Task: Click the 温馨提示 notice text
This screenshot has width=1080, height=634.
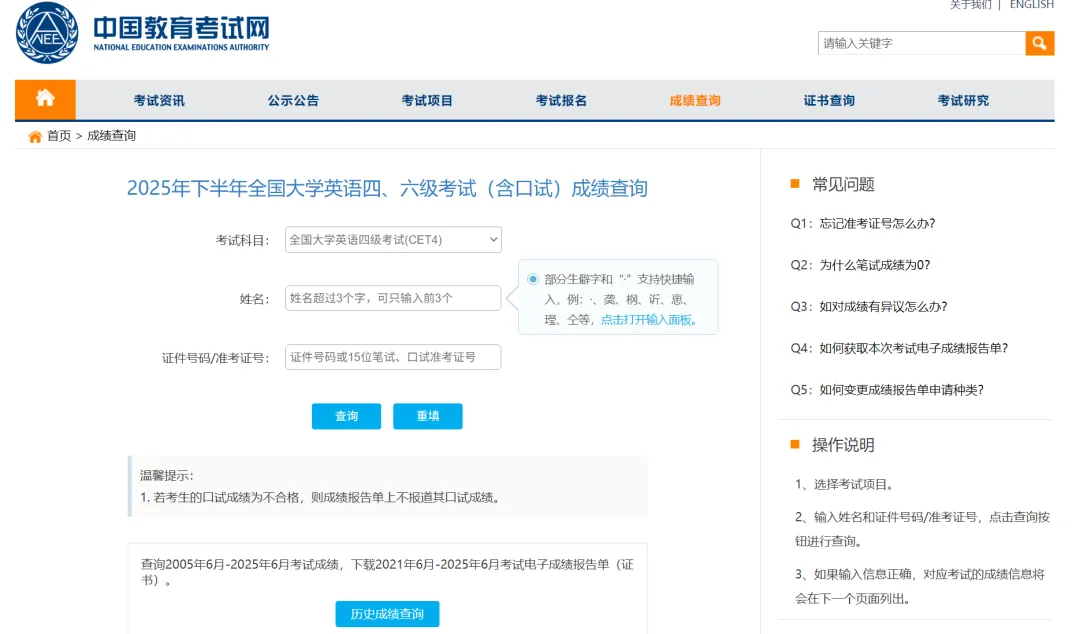Action: click(167, 476)
